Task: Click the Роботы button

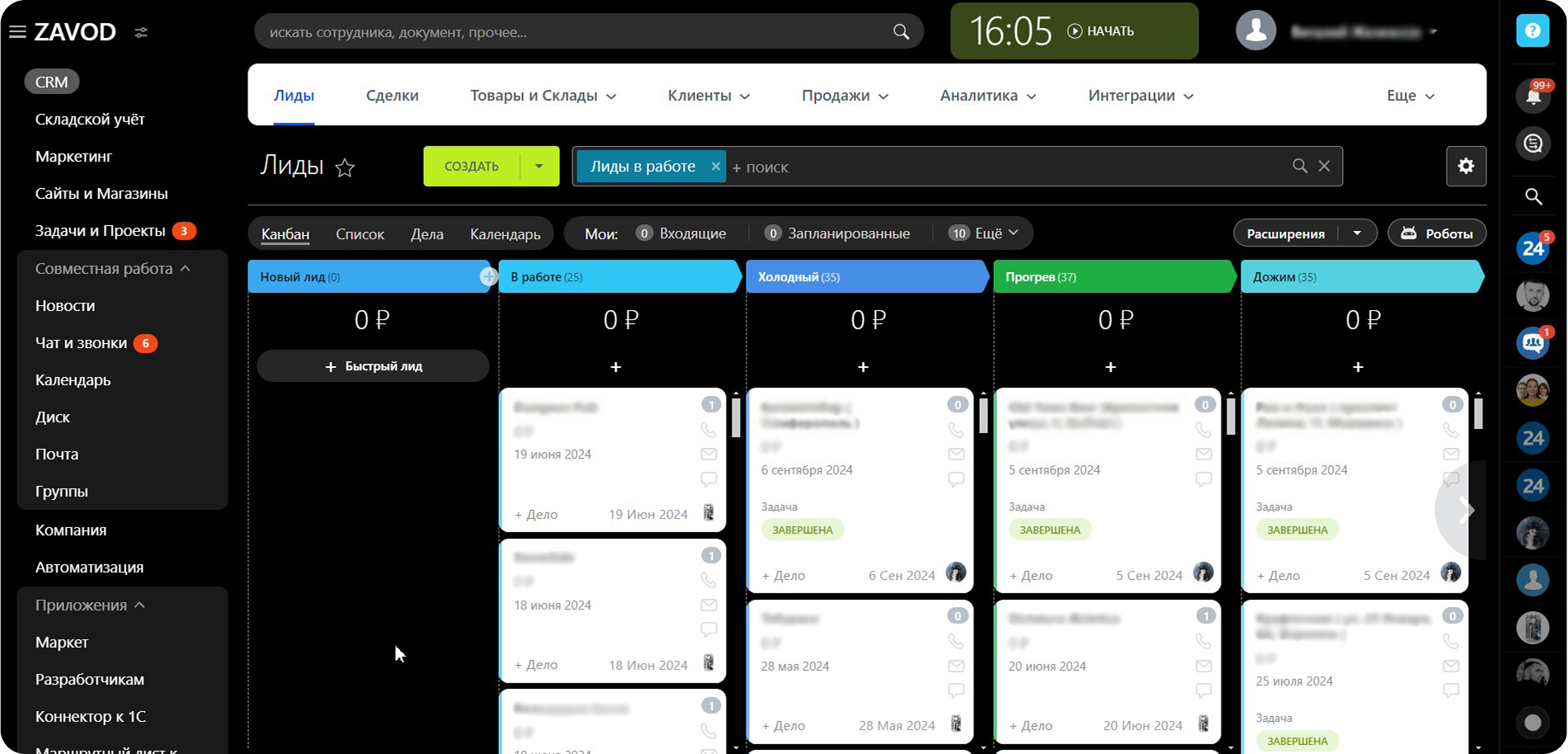Action: [1437, 233]
